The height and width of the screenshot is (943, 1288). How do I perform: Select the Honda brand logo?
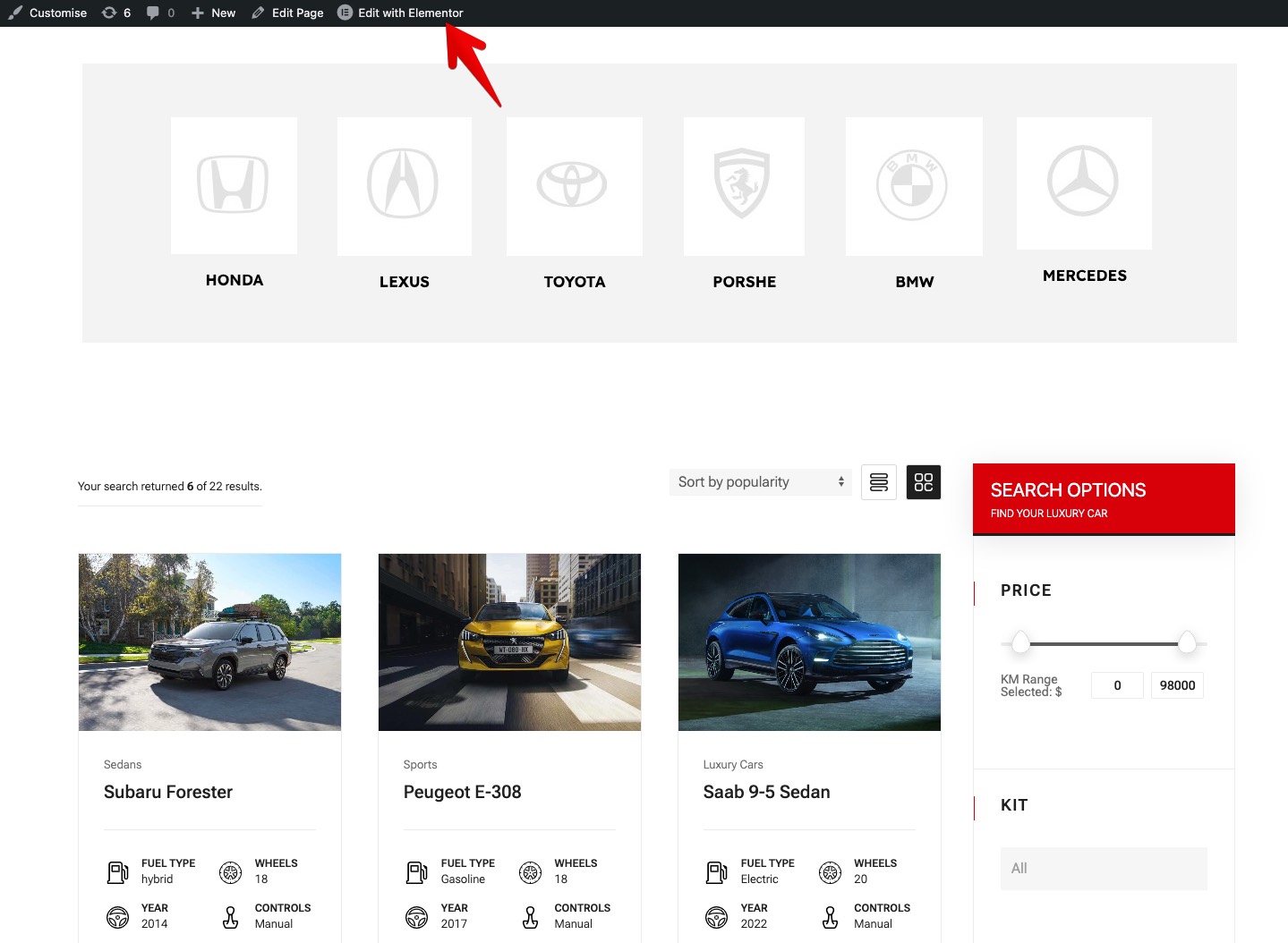[234, 185]
